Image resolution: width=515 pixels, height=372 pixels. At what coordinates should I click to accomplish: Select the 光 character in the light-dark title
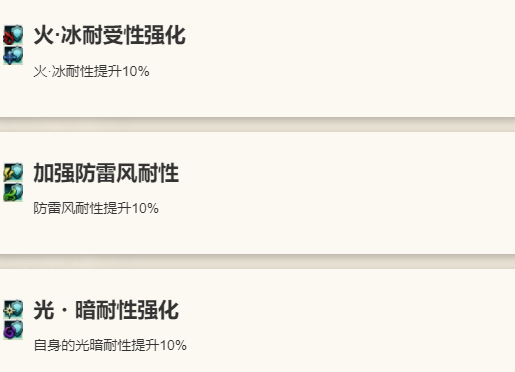(x=44, y=310)
